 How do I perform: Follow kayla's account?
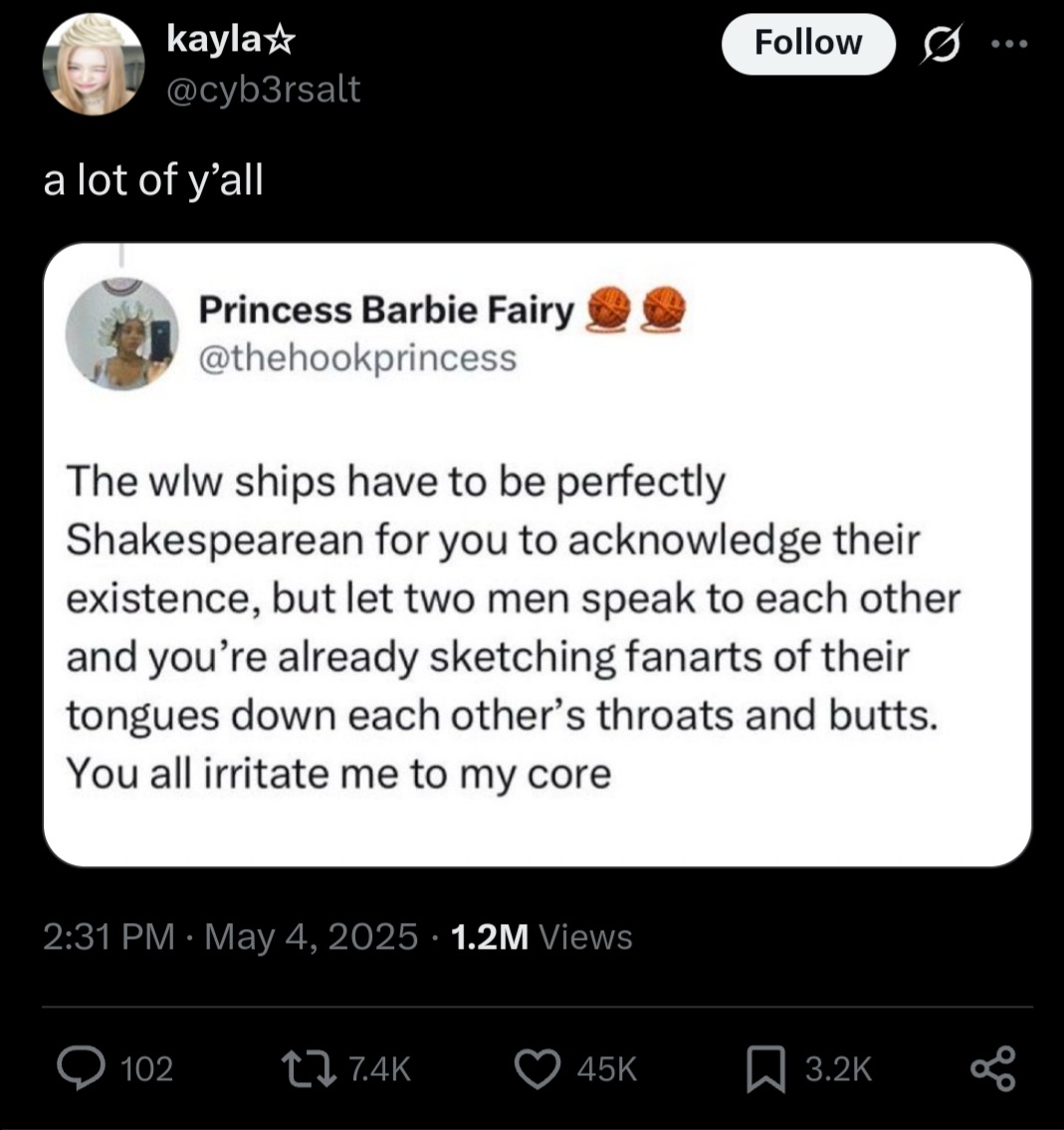(807, 44)
